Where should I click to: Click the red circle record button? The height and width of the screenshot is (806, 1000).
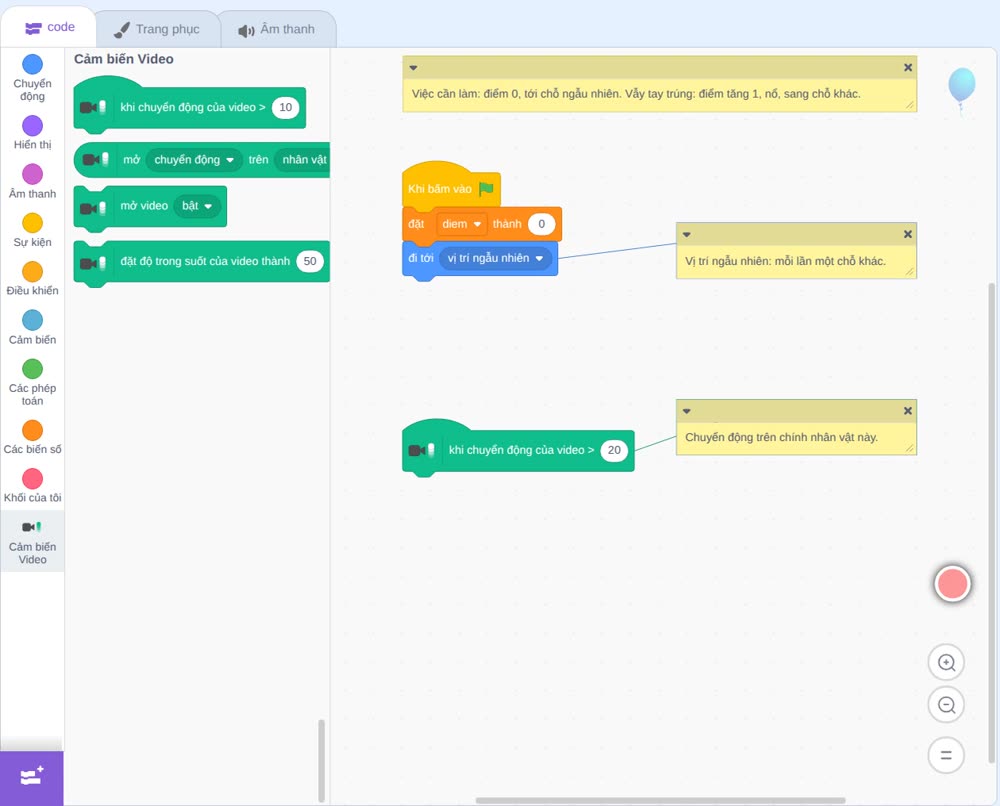coord(952,583)
